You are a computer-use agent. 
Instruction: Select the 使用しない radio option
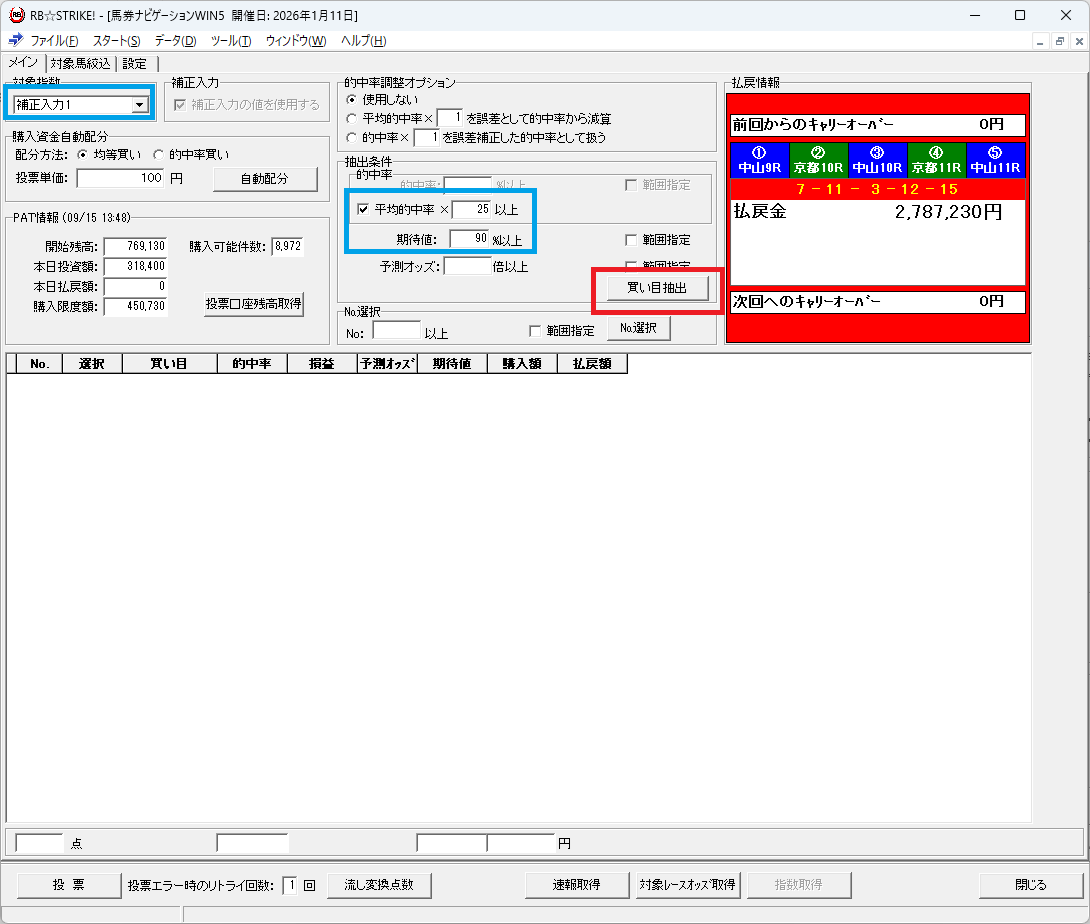(x=352, y=99)
